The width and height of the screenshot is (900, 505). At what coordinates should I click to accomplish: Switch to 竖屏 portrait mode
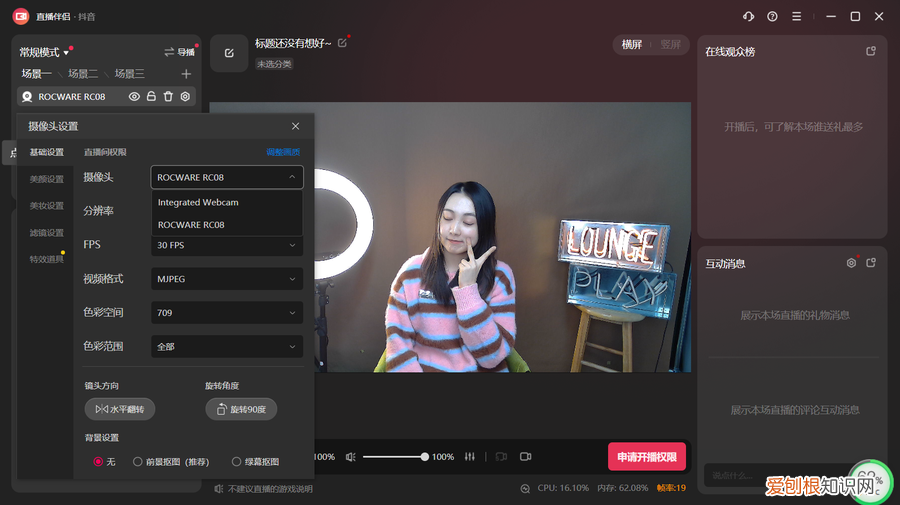coord(670,44)
